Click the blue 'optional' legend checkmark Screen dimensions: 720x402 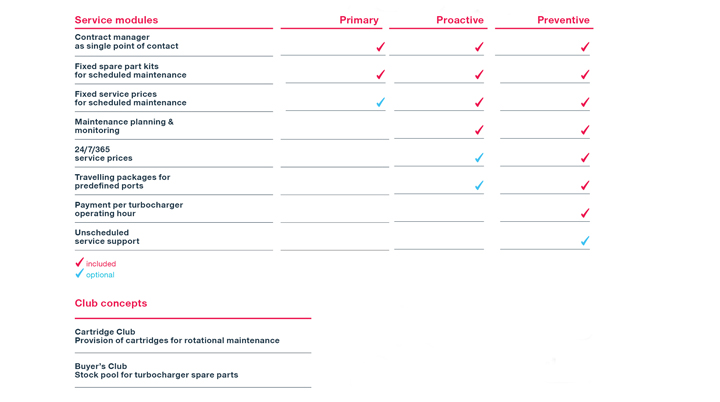(x=80, y=274)
